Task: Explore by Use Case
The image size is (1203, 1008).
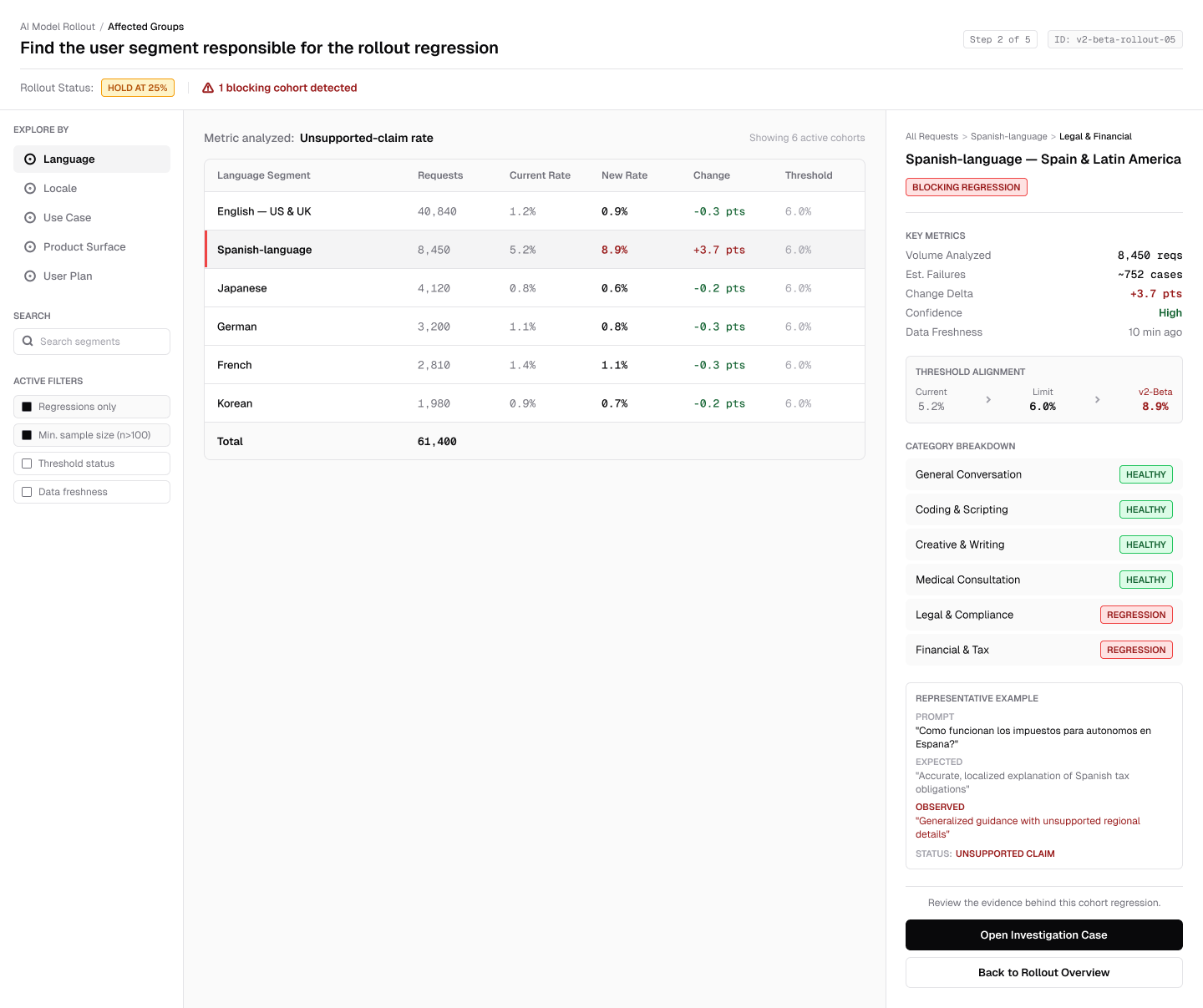Action: (92, 218)
